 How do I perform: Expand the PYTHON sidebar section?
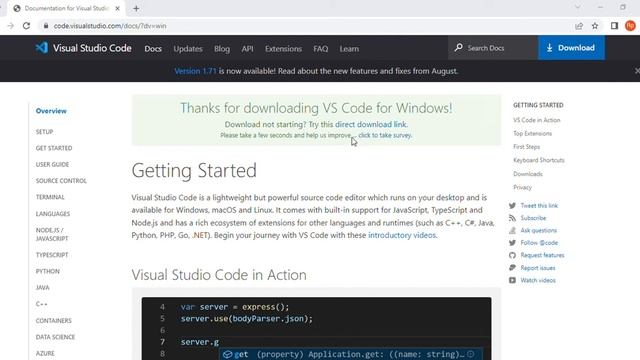[48, 271]
